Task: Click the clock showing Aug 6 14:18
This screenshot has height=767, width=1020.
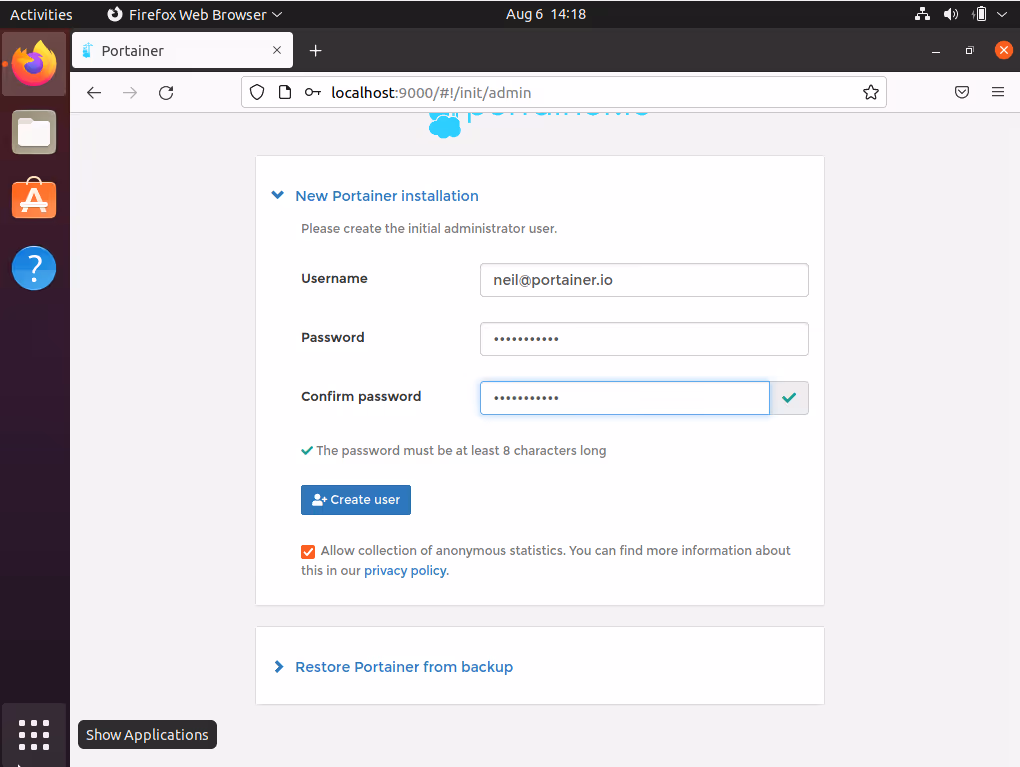Action: [546, 14]
